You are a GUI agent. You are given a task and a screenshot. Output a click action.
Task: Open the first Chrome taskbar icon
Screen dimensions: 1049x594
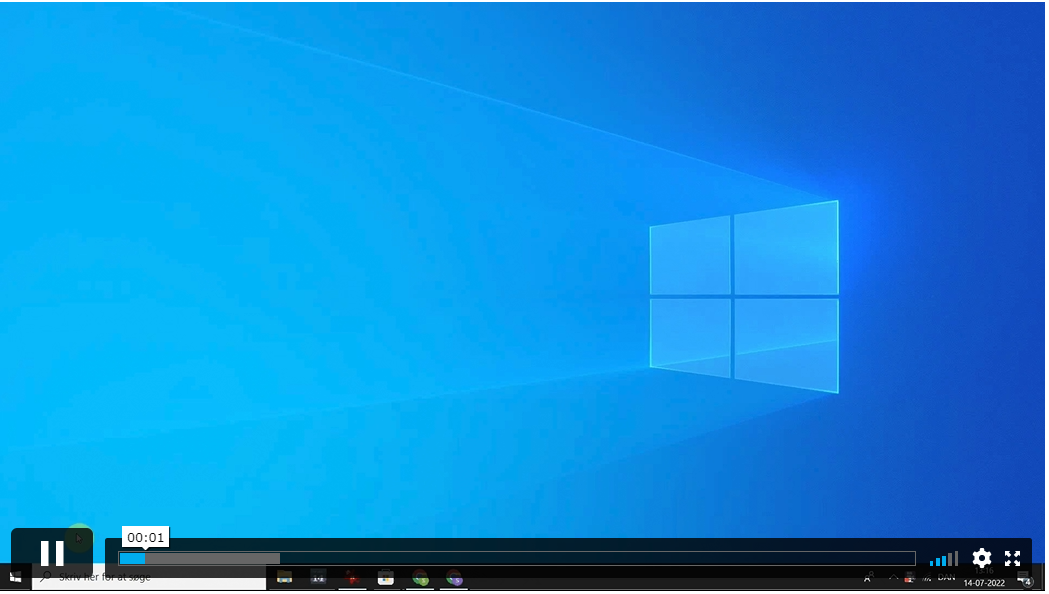click(419, 577)
